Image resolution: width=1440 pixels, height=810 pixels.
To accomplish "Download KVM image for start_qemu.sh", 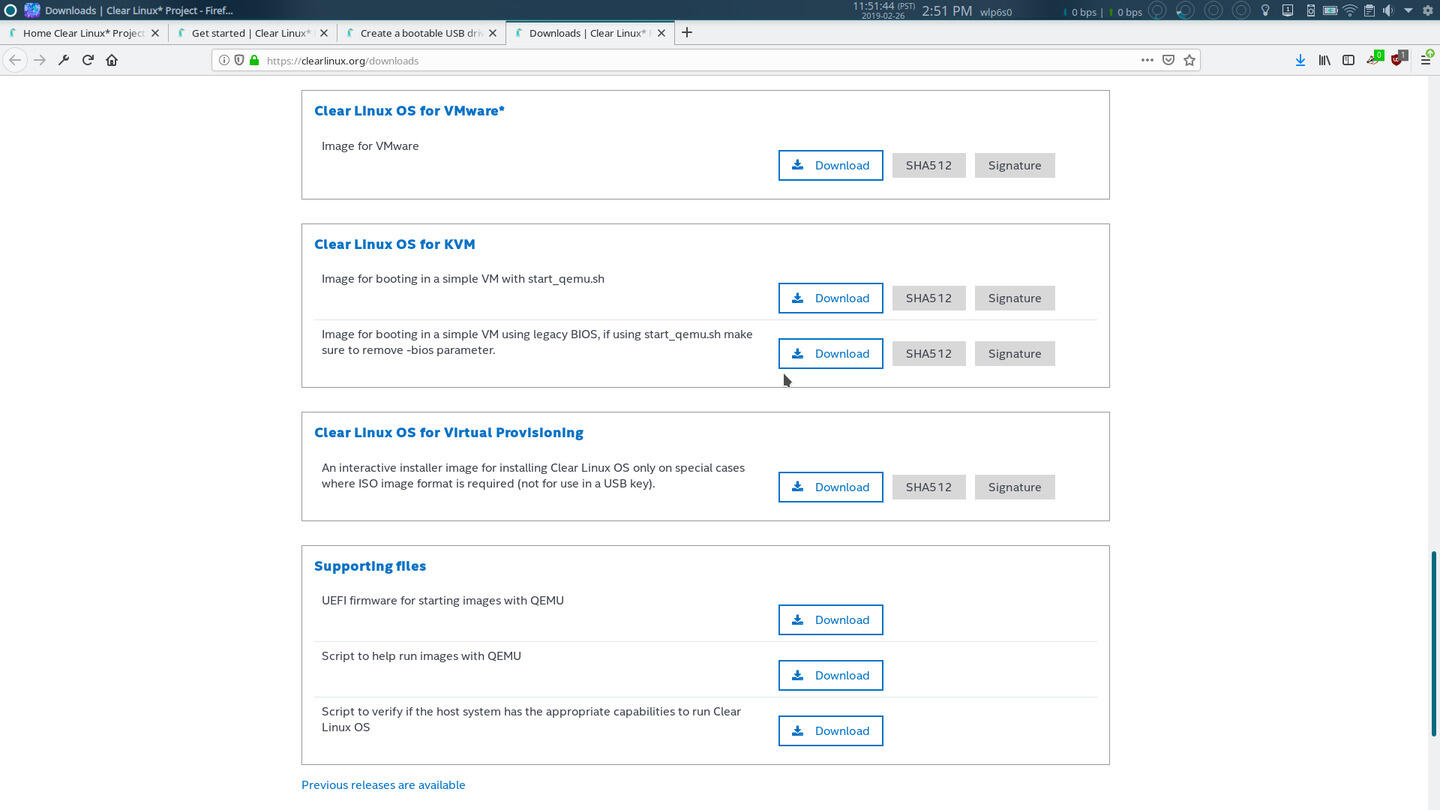I will (830, 298).
